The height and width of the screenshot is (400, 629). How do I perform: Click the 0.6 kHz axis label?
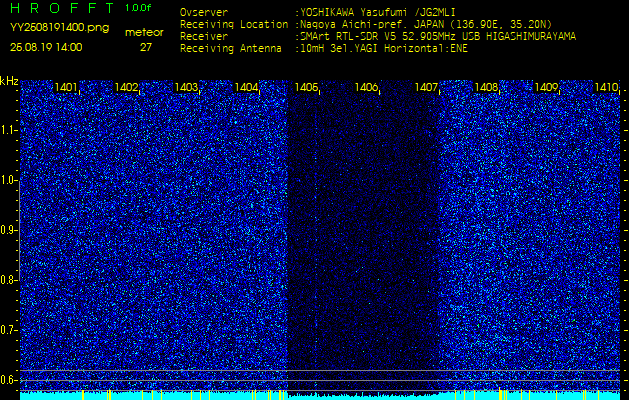[x=7, y=380]
